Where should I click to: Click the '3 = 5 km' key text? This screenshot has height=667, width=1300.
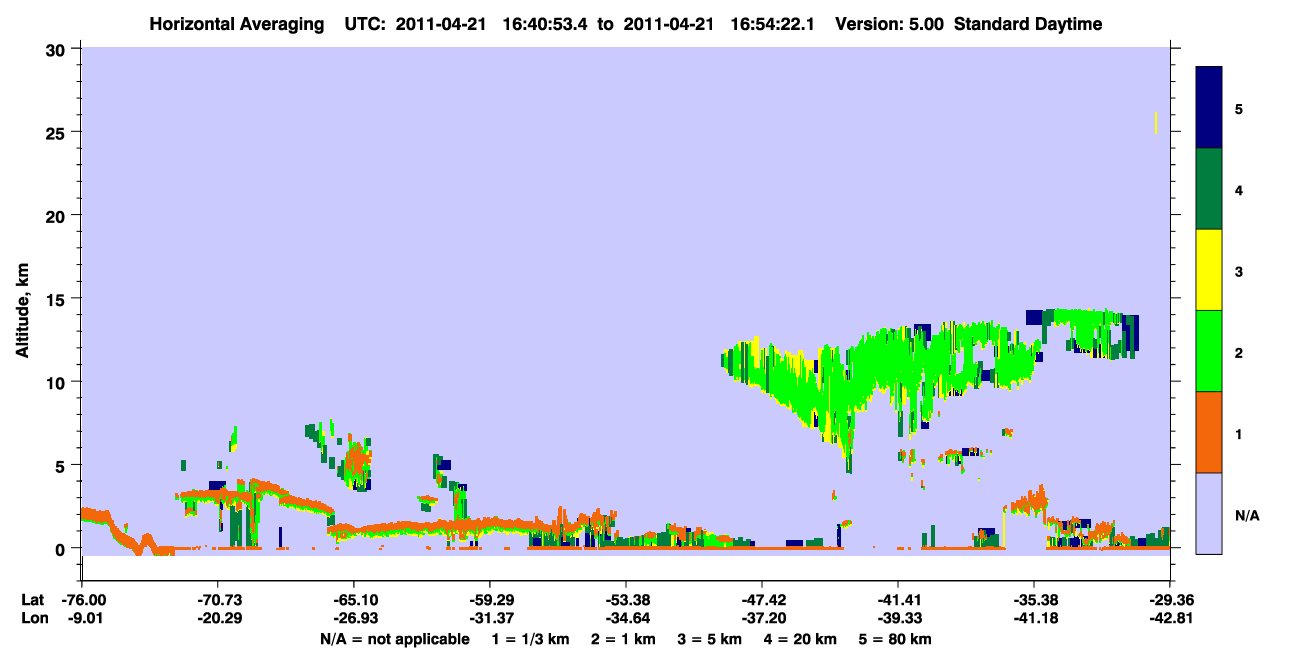click(x=709, y=639)
